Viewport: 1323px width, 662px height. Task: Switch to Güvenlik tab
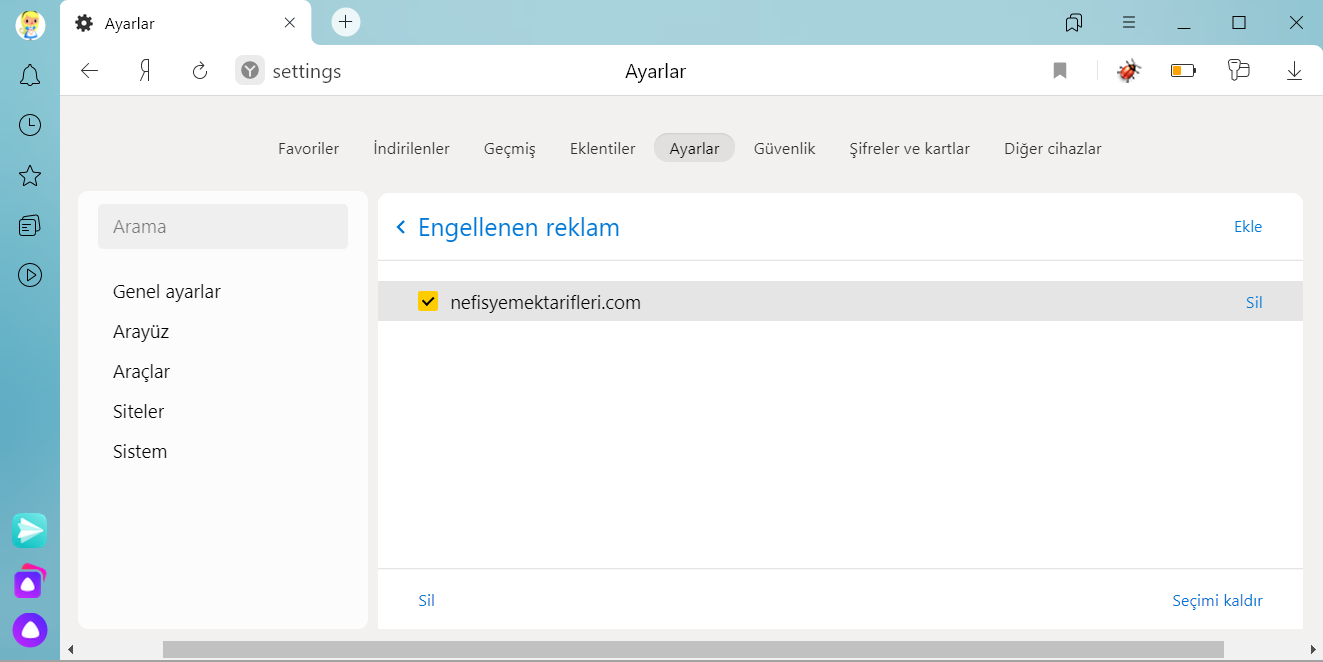[784, 148]
